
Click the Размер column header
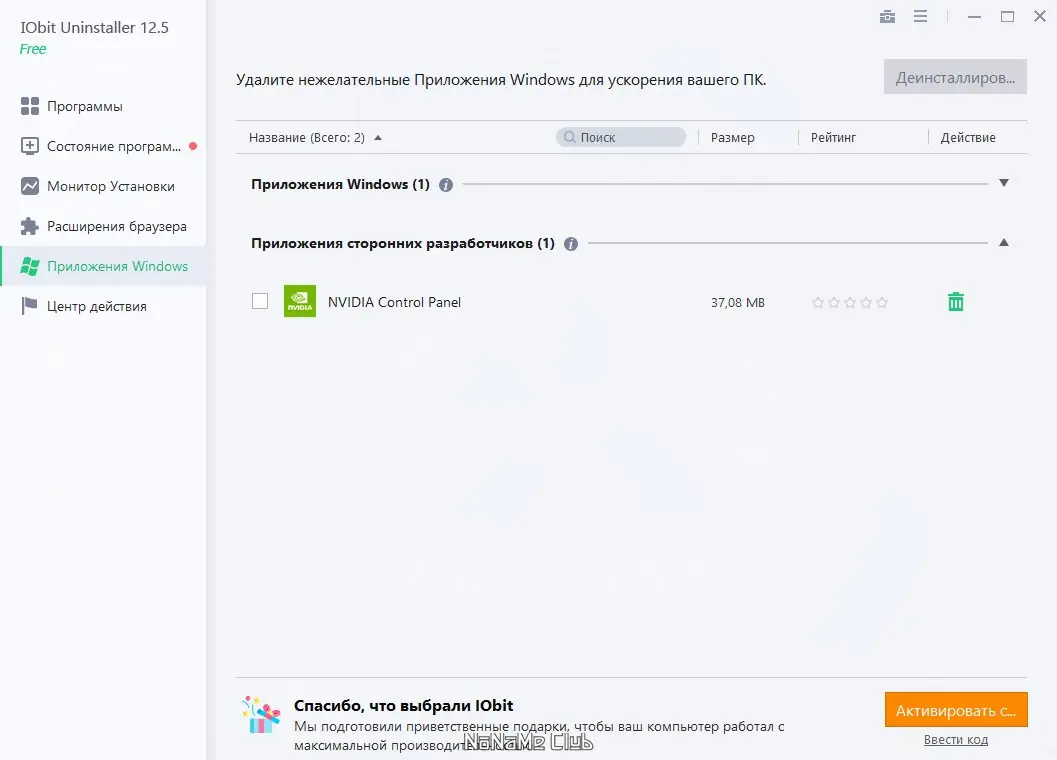coord(733,138)
